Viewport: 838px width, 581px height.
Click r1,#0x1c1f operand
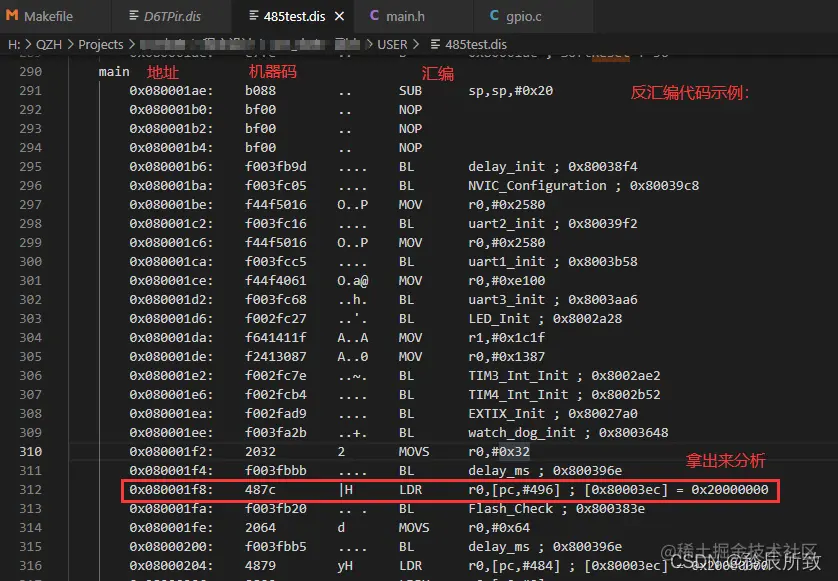507,338
